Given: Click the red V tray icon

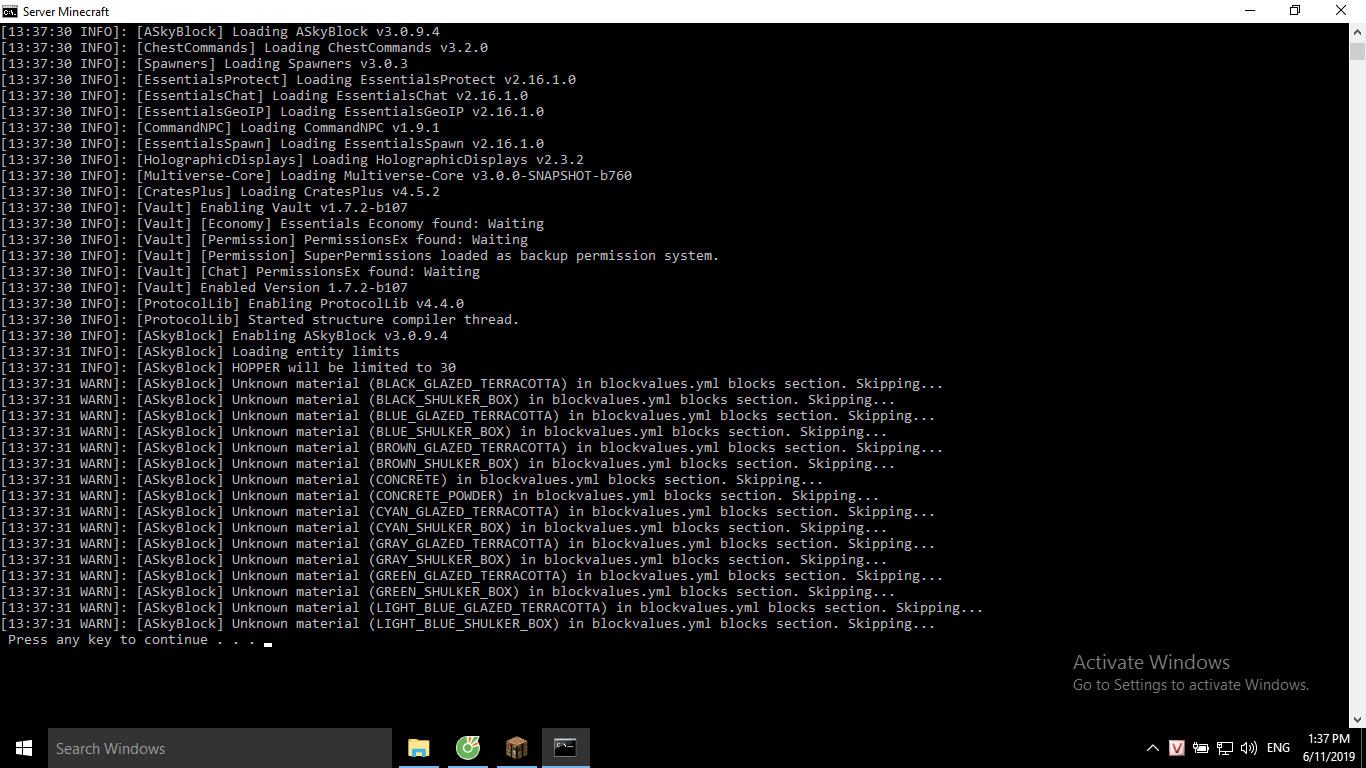Looking at the screenshot, I should pyautogui.click(x=1177, y=748).
